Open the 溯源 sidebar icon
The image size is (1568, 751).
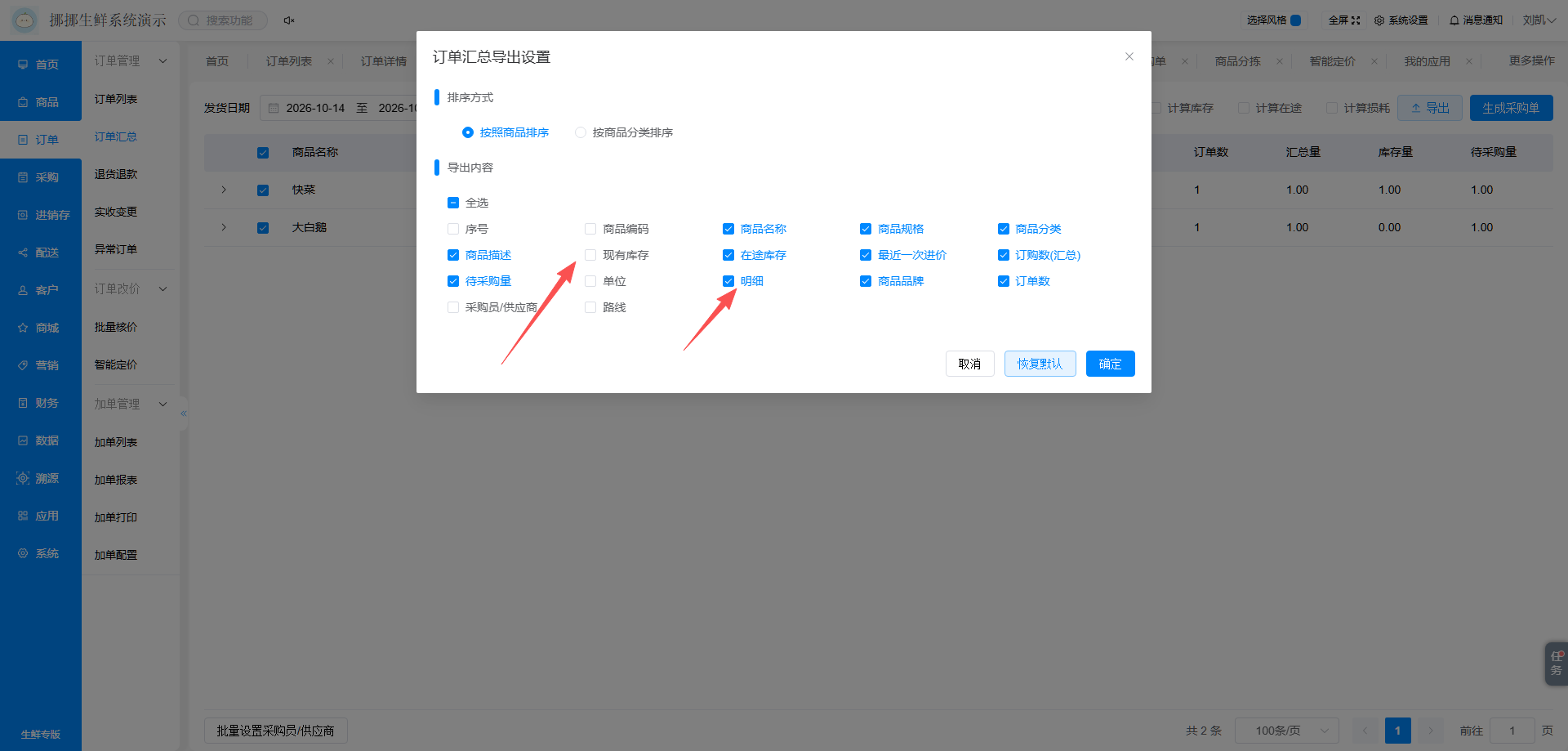tap(23, 478)
